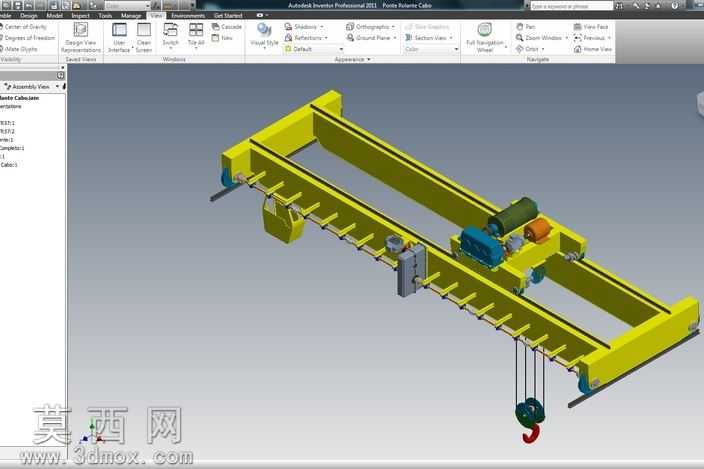Image resolution: width=704 pixels, height=469 pixels.
Task: Click the Help question mark icon
Action: click(675, 6)
